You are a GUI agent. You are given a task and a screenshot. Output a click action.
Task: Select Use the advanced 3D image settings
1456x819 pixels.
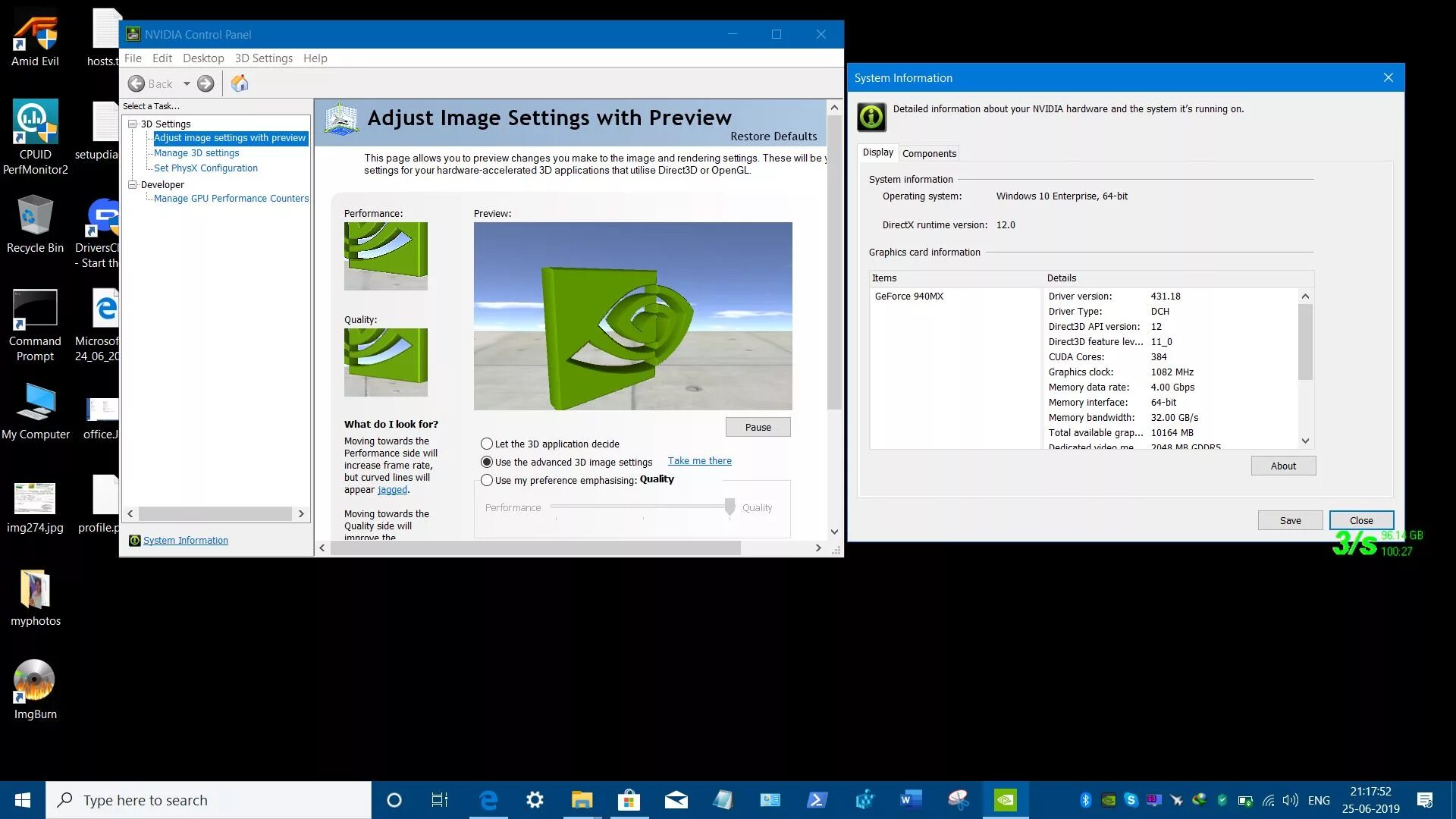487,462
